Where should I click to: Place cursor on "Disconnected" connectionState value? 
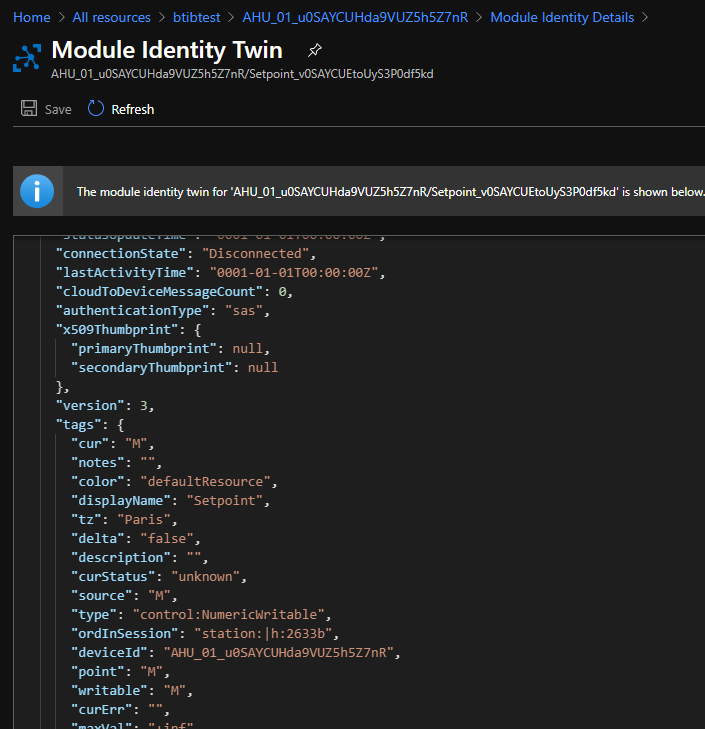point(252,254)
